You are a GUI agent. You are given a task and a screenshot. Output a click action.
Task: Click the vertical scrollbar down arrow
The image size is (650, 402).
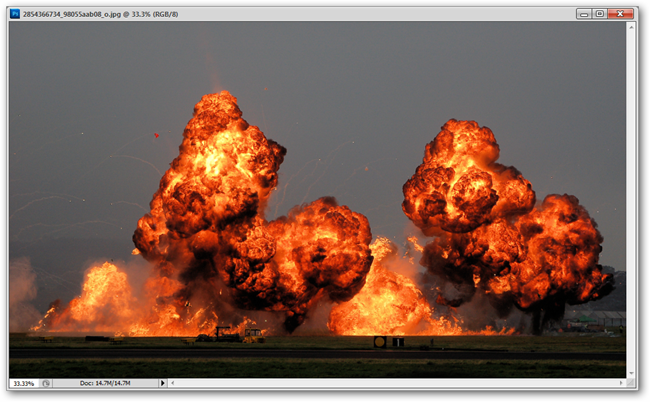click(x=631, y=373)
